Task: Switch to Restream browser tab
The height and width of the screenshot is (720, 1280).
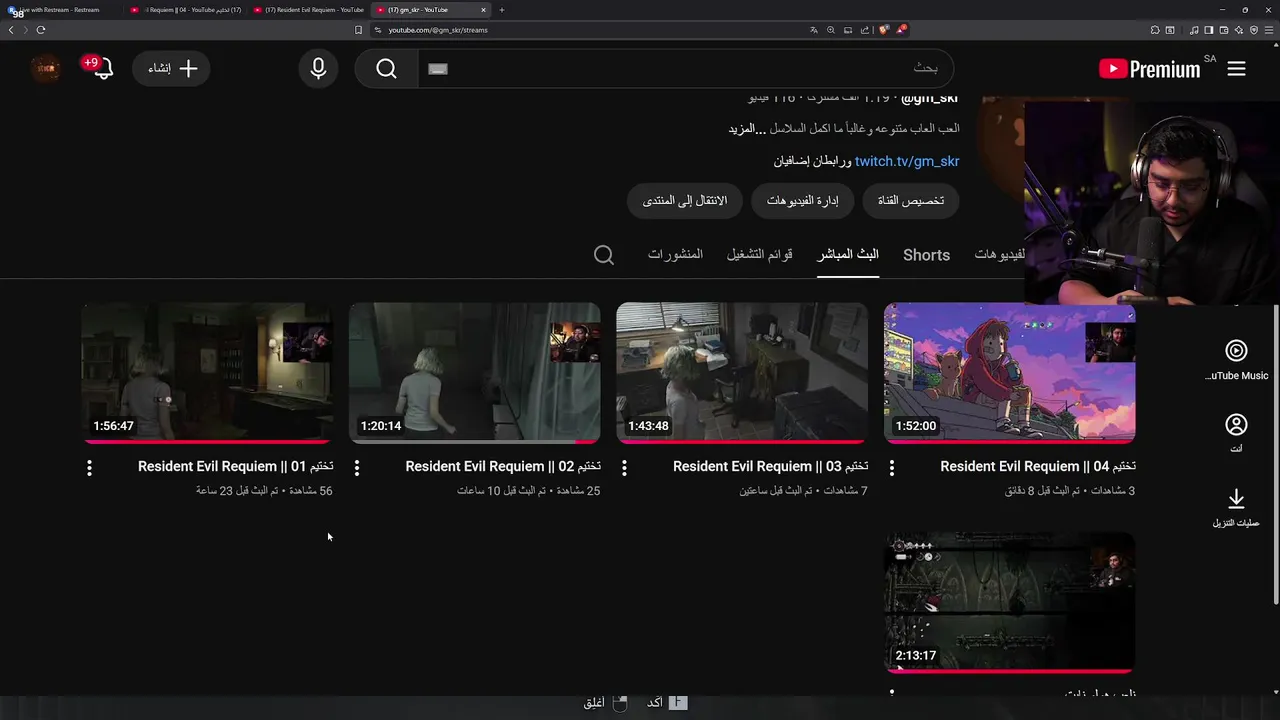Action: pyautogui.click(x=60, y=10)
